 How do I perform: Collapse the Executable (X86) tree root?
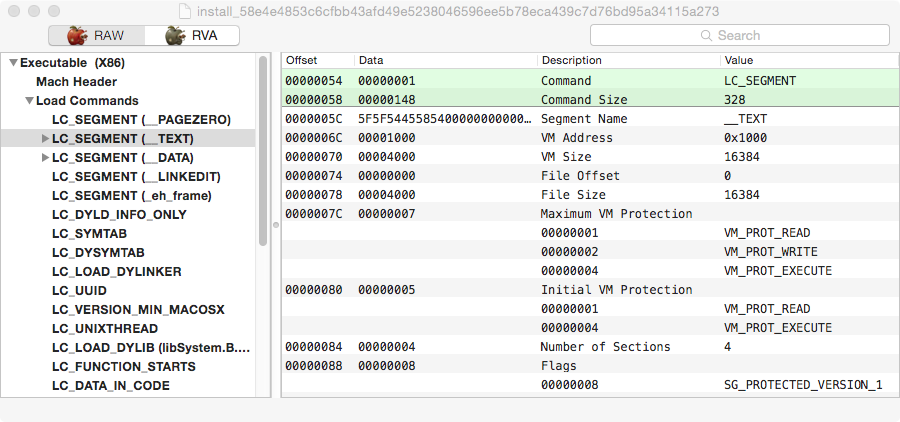(13, 63)
